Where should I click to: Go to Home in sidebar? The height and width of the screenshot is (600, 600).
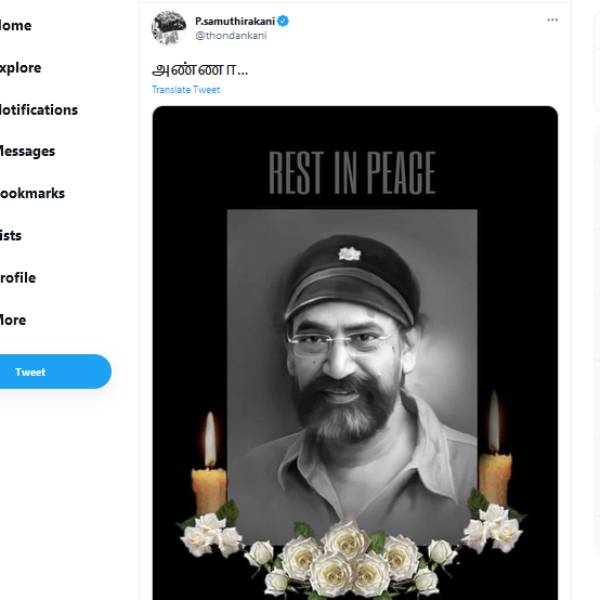coord(15,26)
